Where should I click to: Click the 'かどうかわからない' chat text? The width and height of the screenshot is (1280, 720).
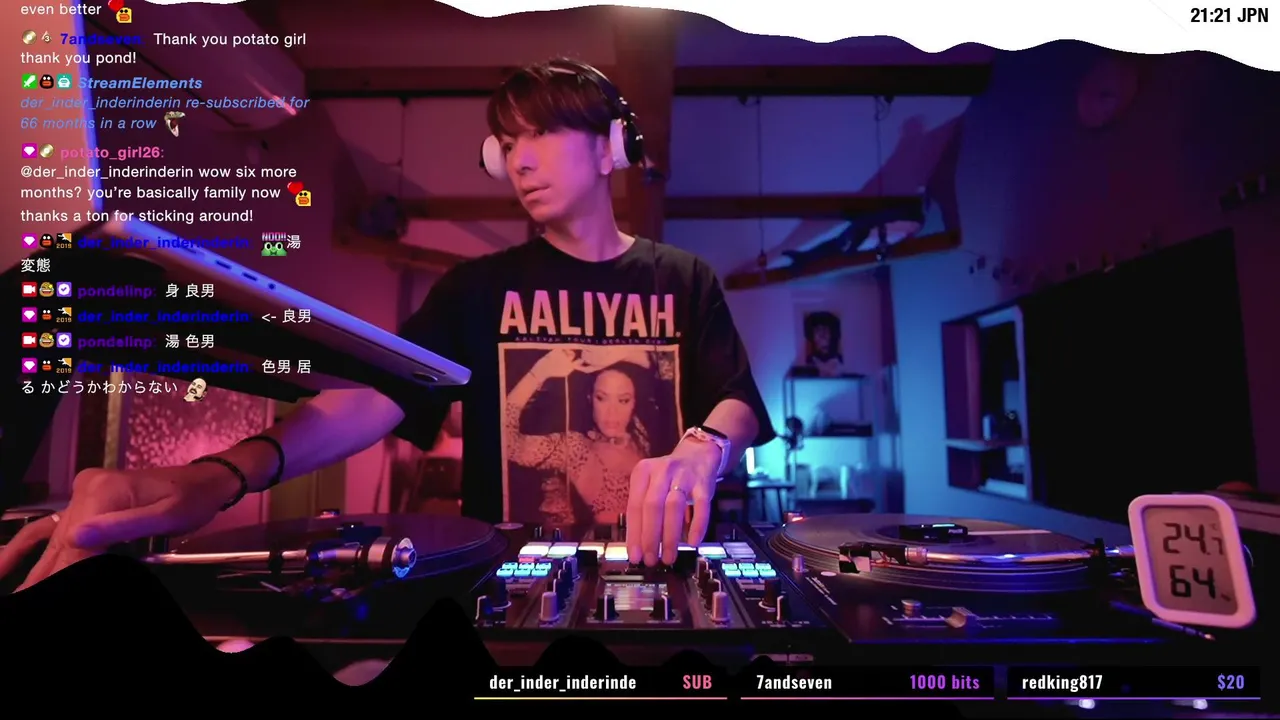click(109, 387)
